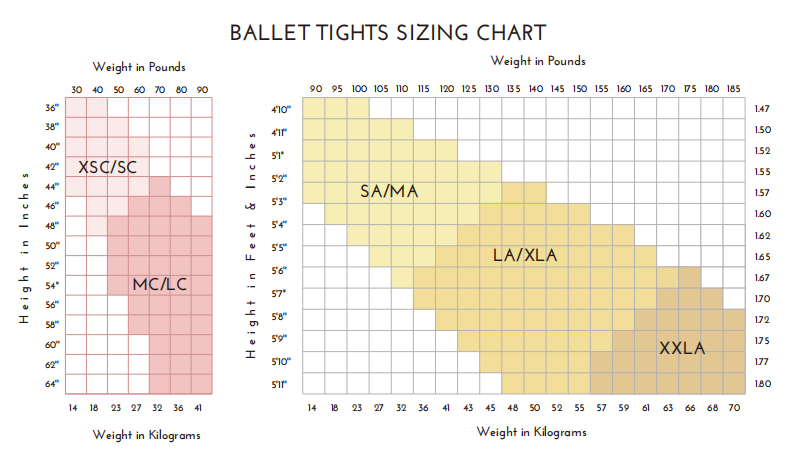The image size is (798, 451).
Task: Select the 1.80 meter height label
Action: click(x=762, y=384)
